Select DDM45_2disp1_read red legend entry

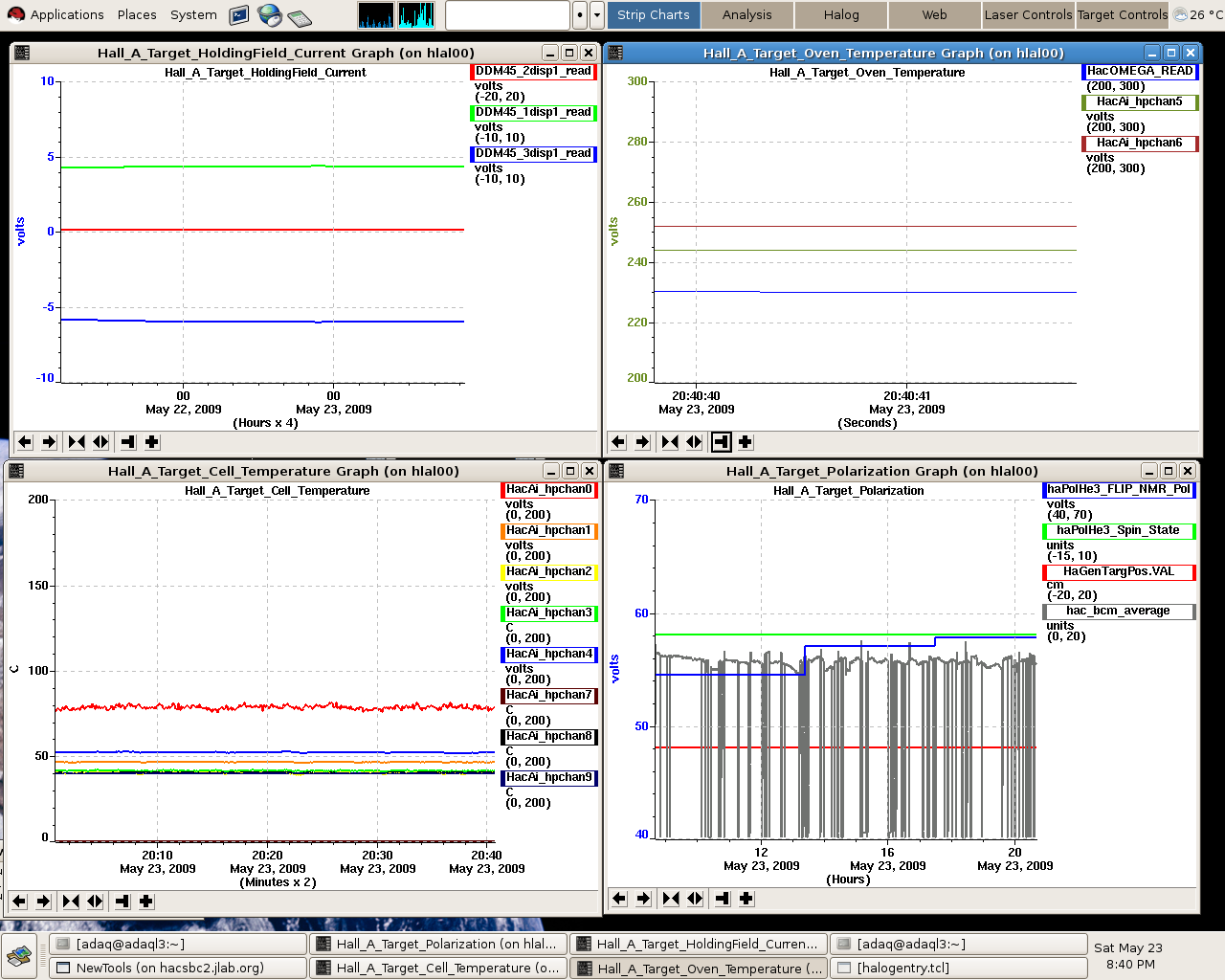(x=534, y=72)
